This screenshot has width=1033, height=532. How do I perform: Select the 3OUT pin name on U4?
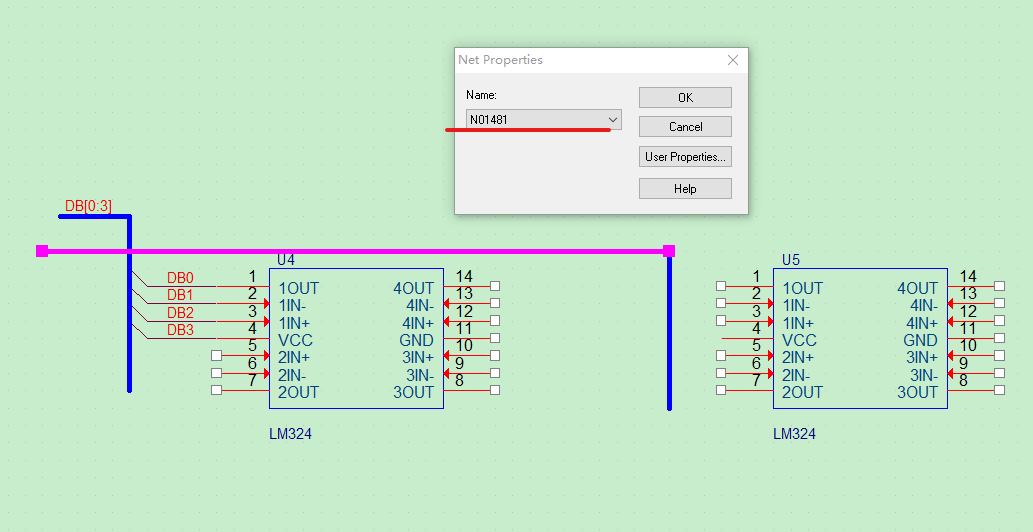pyautogui.click(x=414, y=392)
